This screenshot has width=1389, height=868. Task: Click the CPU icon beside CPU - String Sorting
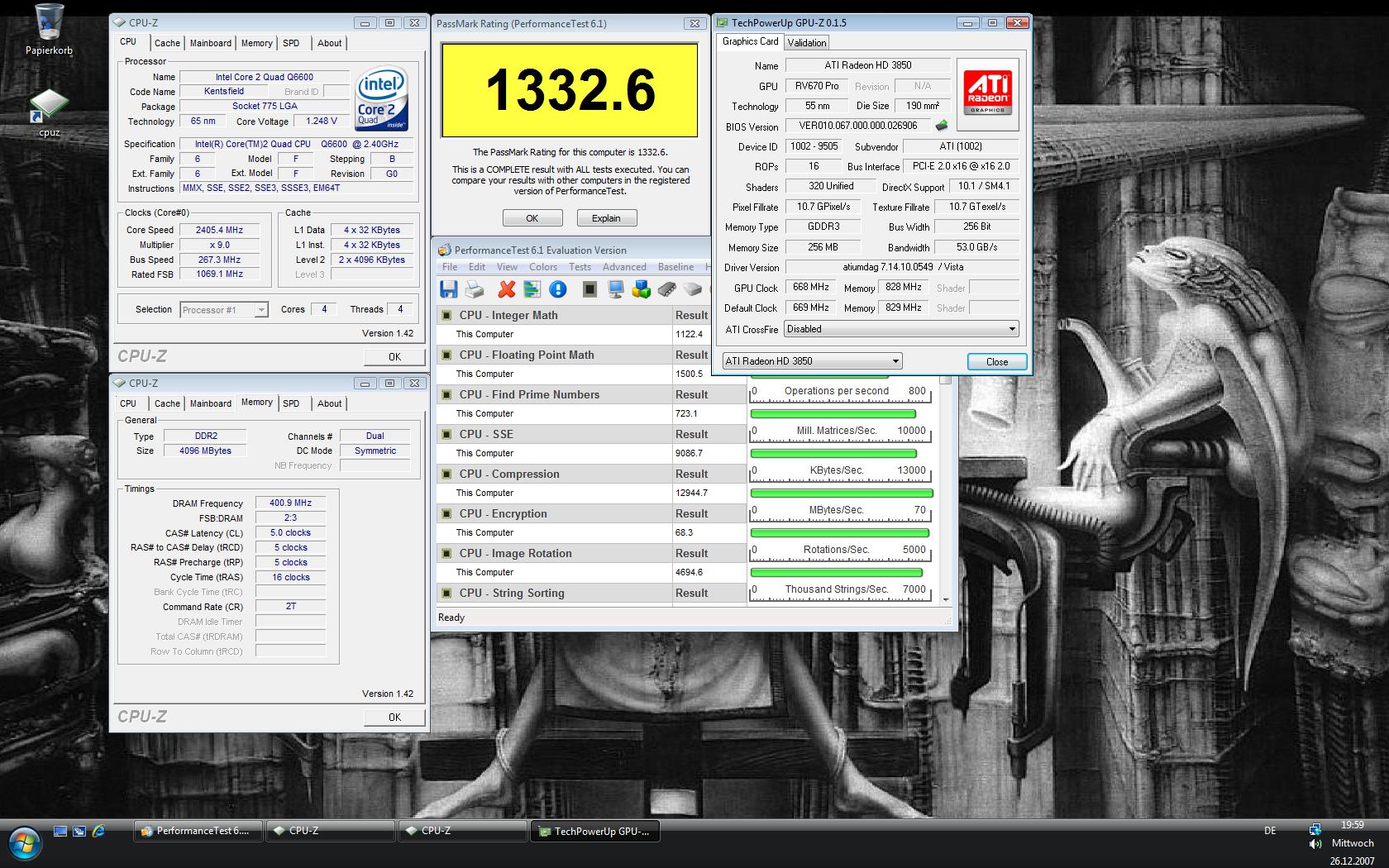[x=446, y=593]
